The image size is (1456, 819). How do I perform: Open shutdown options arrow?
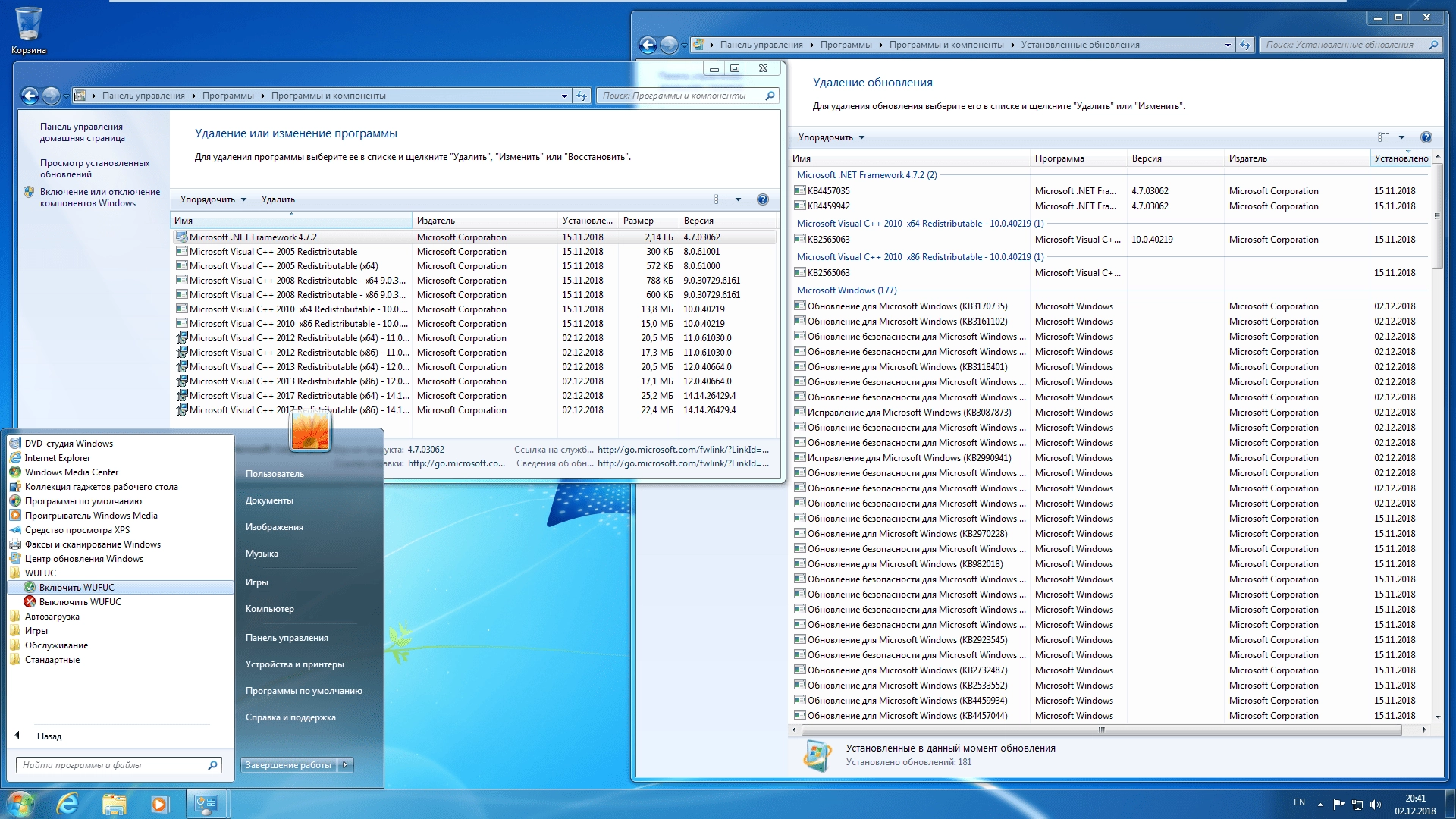[x=346, y=765]
